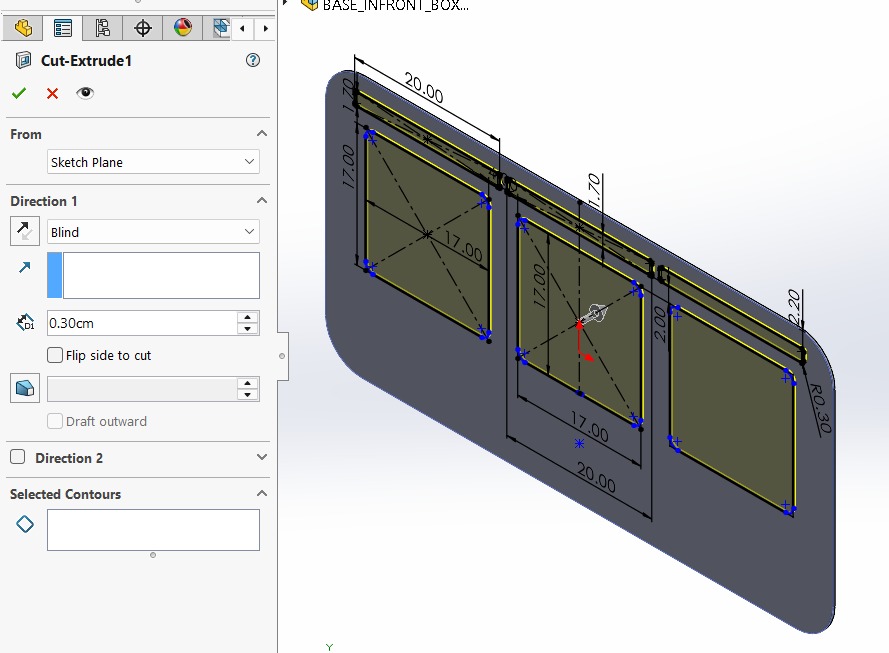
Task: Toggle detailed preview eye icon
Action: [x=85, y=93]
